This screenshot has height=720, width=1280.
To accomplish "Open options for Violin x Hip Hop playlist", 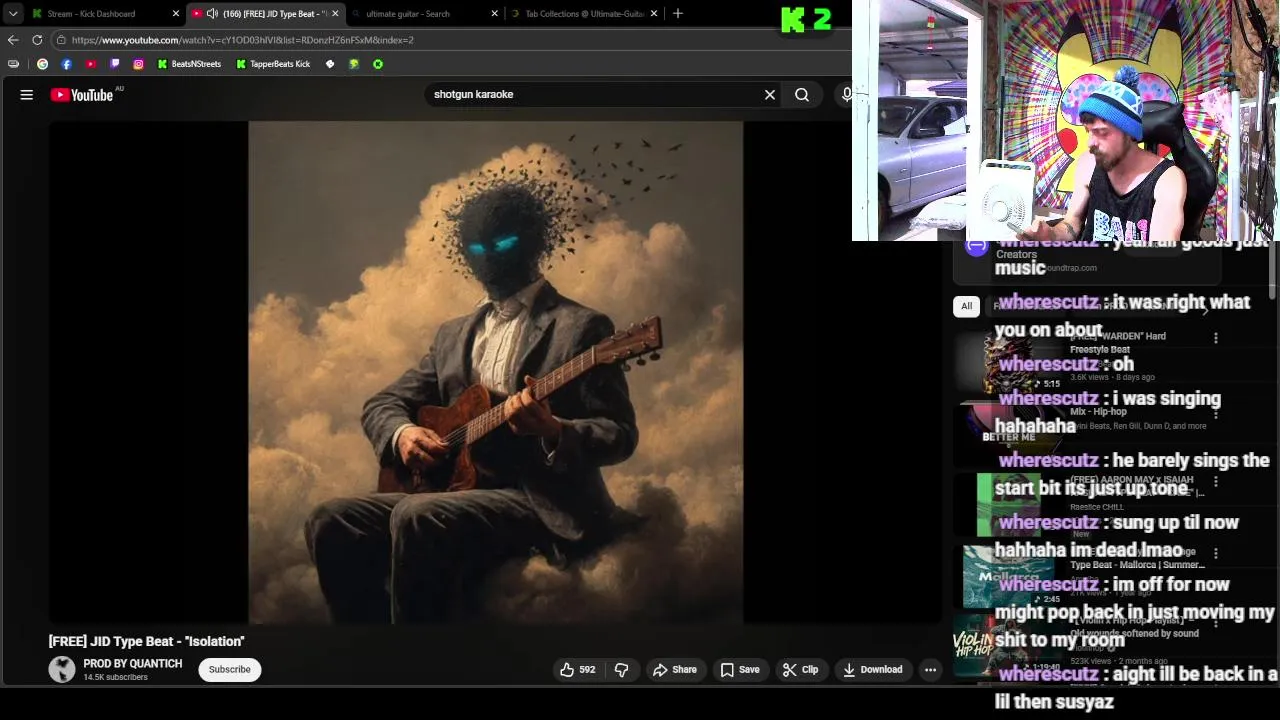I will tap(1216, 623).
